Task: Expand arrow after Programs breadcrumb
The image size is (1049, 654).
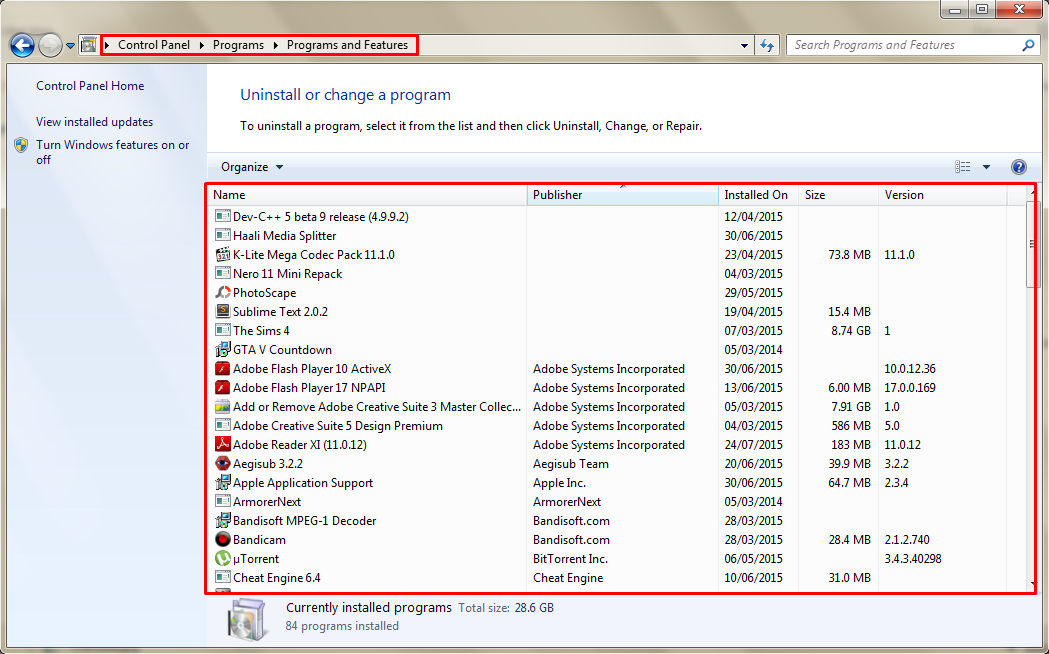Action: pos(276,45)
